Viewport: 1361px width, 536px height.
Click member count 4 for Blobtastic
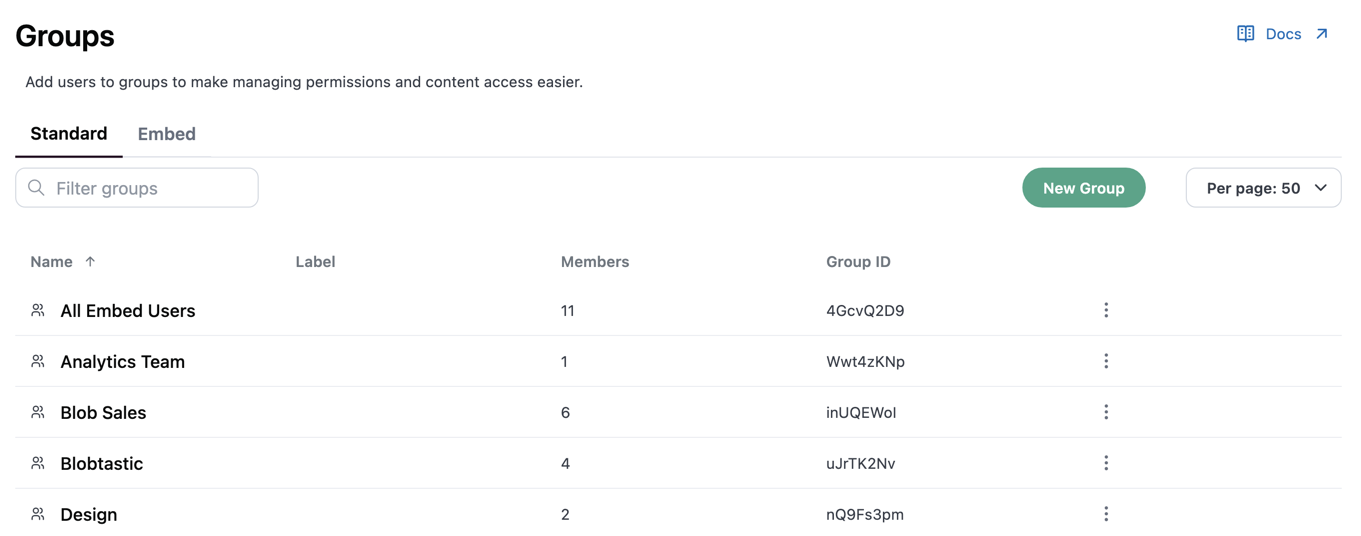pos(565,463)
